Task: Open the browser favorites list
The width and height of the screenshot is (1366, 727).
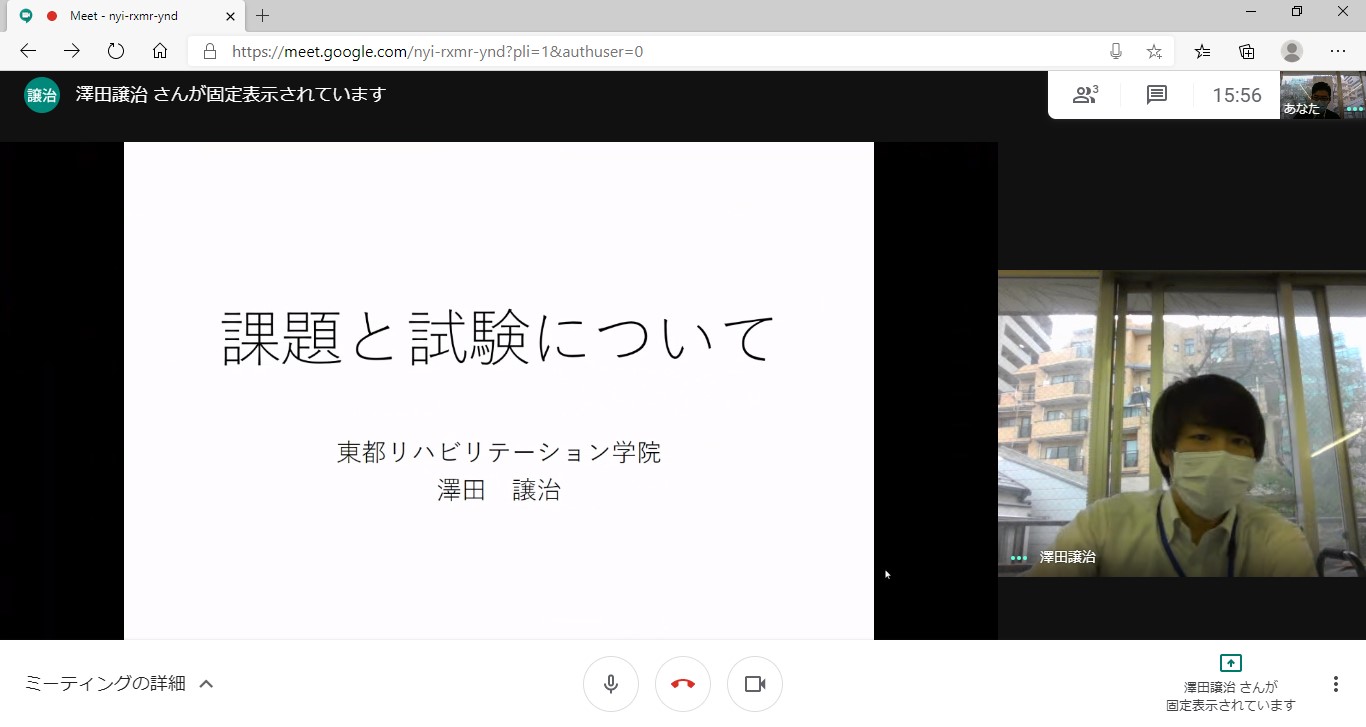Action: pyautogui.click(x=1202, y=51)
